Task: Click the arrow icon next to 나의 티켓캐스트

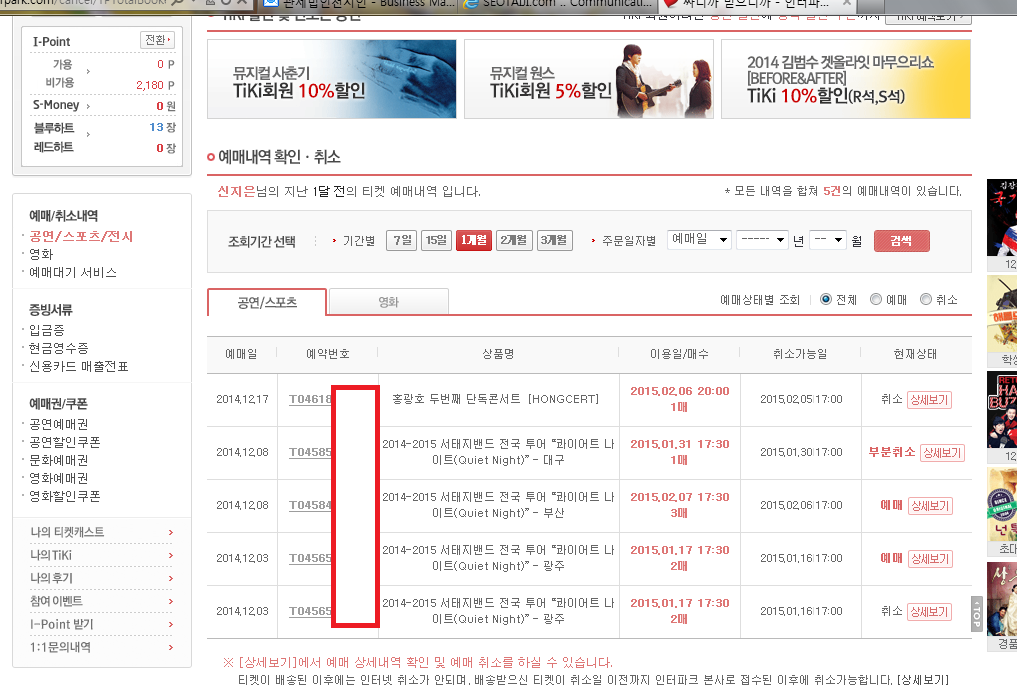Action: (x=171, y=532)
